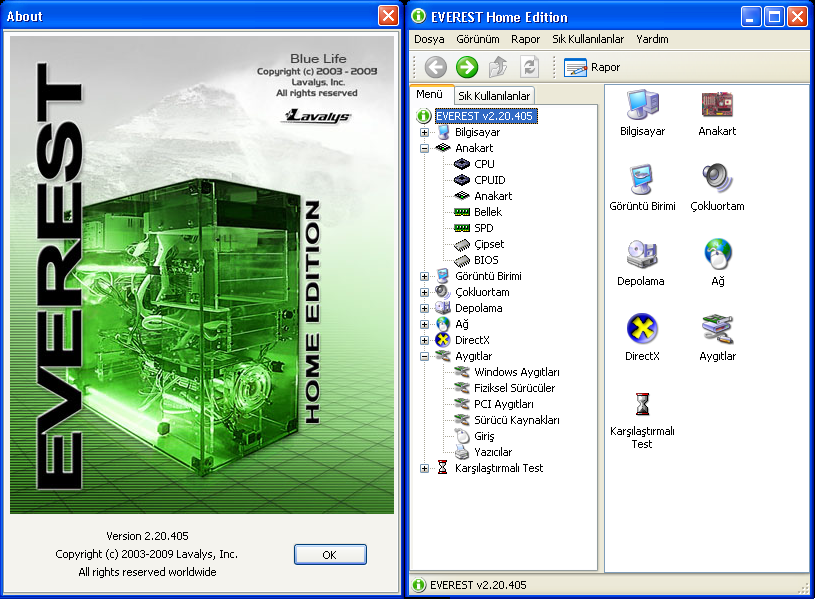Open the large Ağ globe icon

[x=718, y=263]
